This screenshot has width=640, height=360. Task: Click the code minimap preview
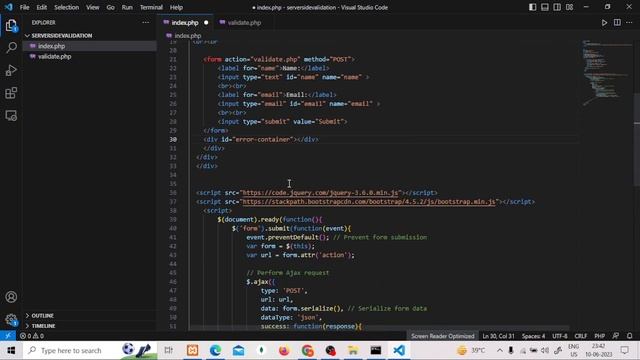[606, 73]
